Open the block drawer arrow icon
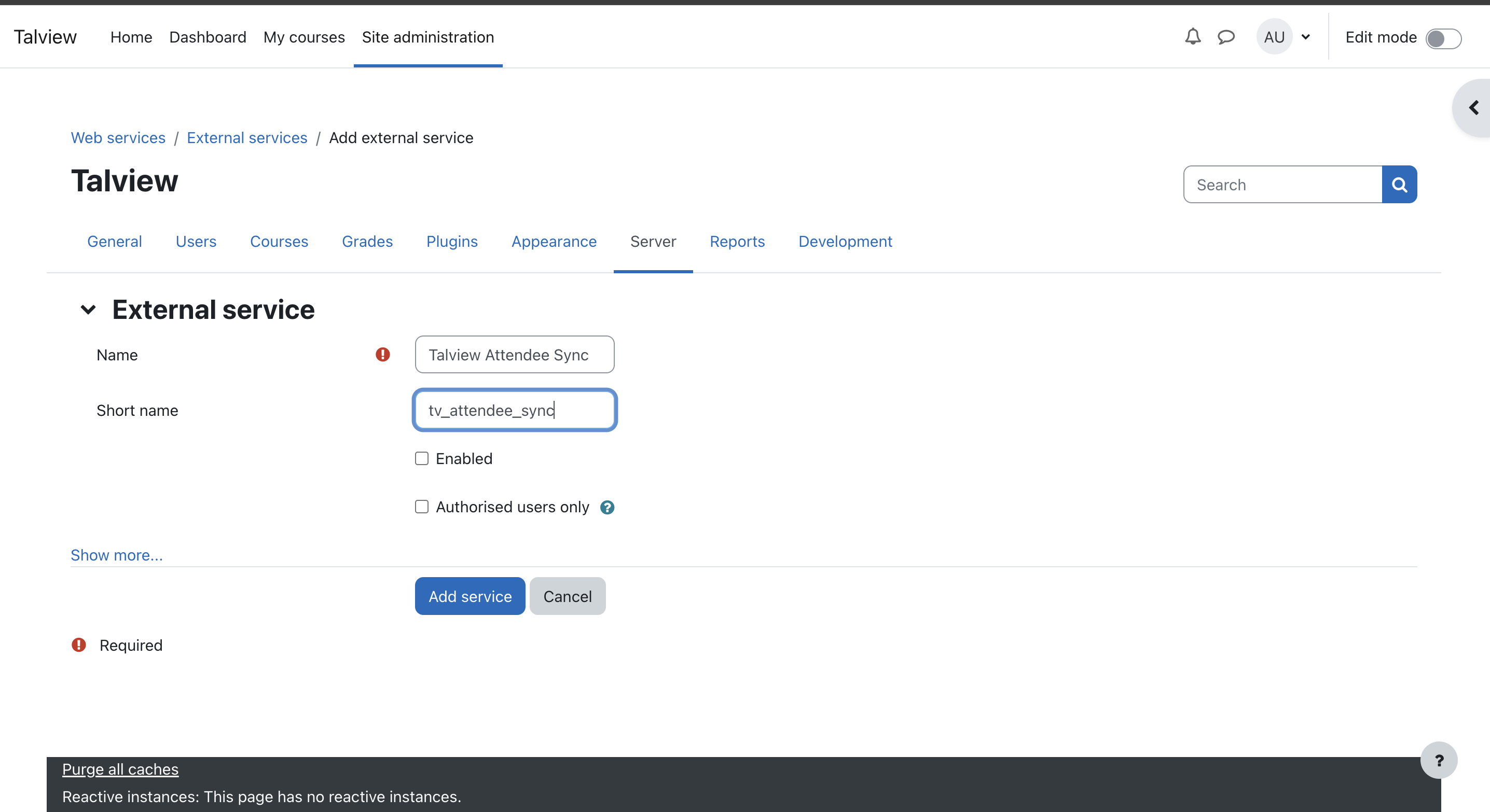 pos(1473,108)
